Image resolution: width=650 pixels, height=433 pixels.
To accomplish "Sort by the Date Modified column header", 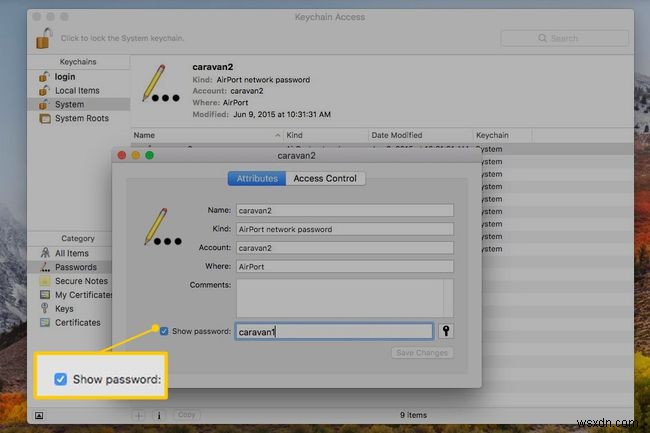I will click(420, 135).
